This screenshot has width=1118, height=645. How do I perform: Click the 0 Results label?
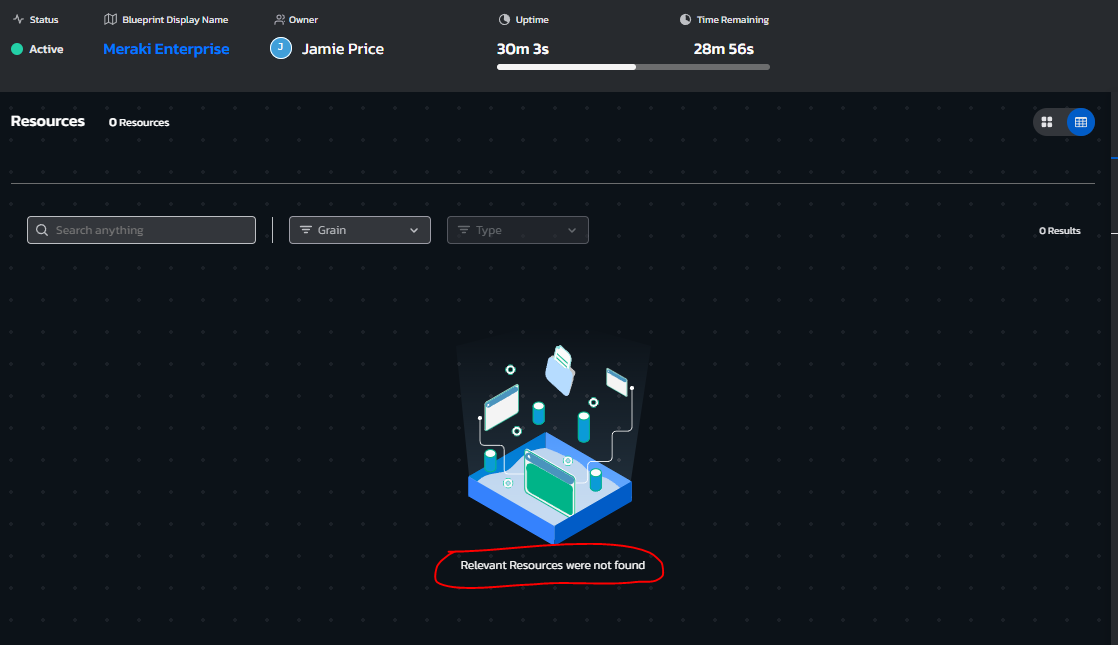click(x=1059, y=230)
